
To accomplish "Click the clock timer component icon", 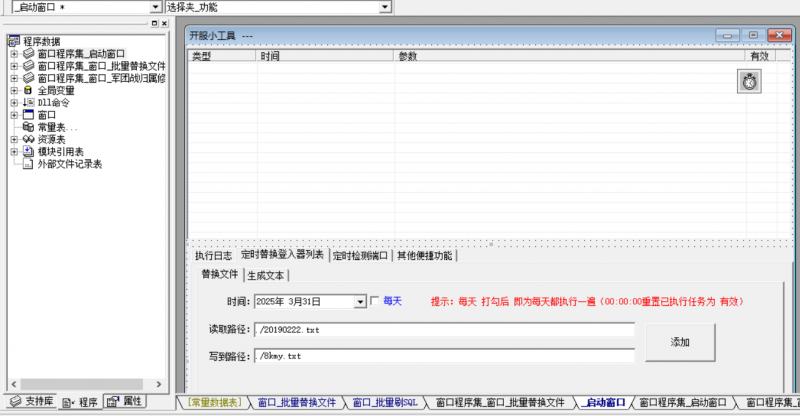I will [x=750, y=82].
